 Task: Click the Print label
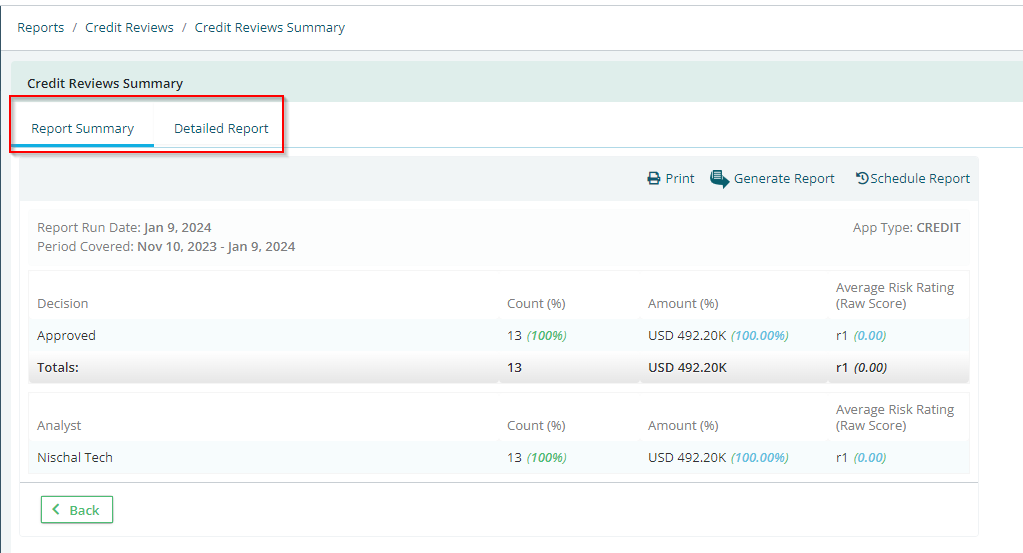[x=680, y=179]
